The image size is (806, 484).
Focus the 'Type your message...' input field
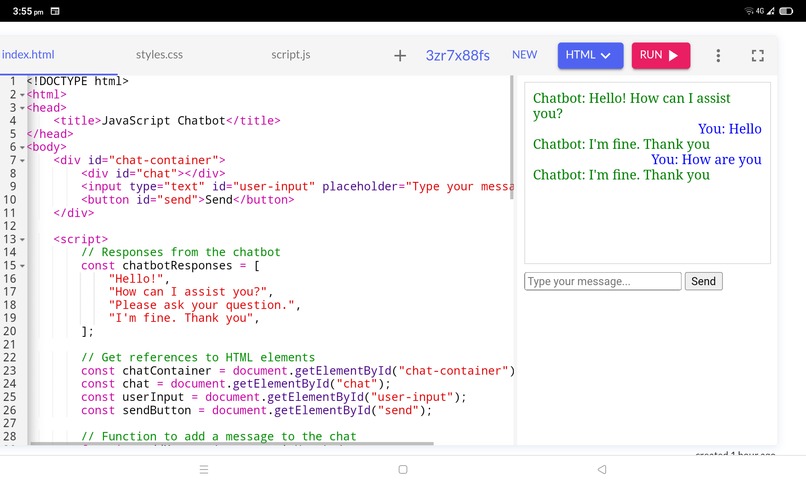point(602,281)
